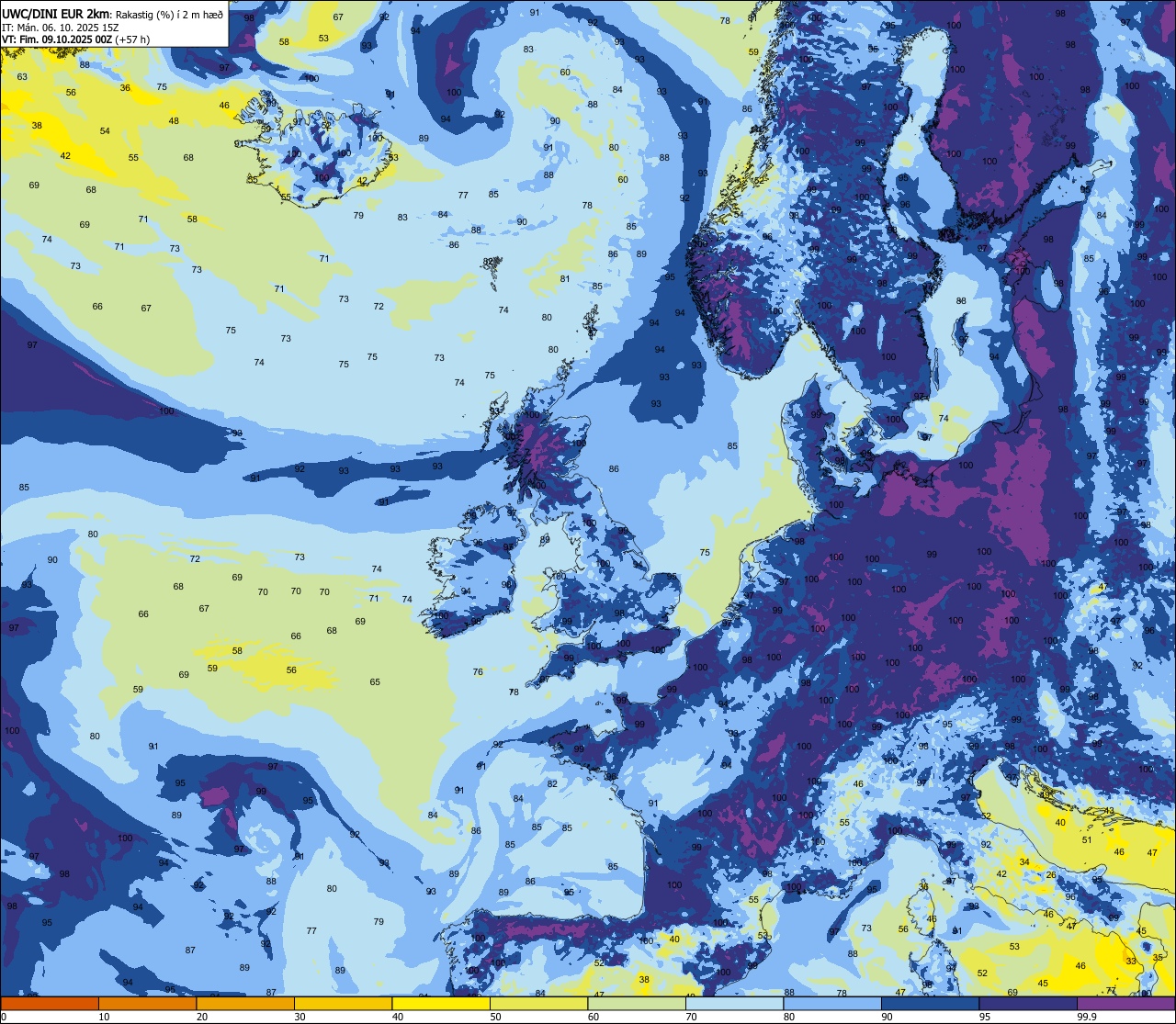1176x1024 pixels.
Task: Pick the light green 60–70 legend segment
Action: [637, 1003]
